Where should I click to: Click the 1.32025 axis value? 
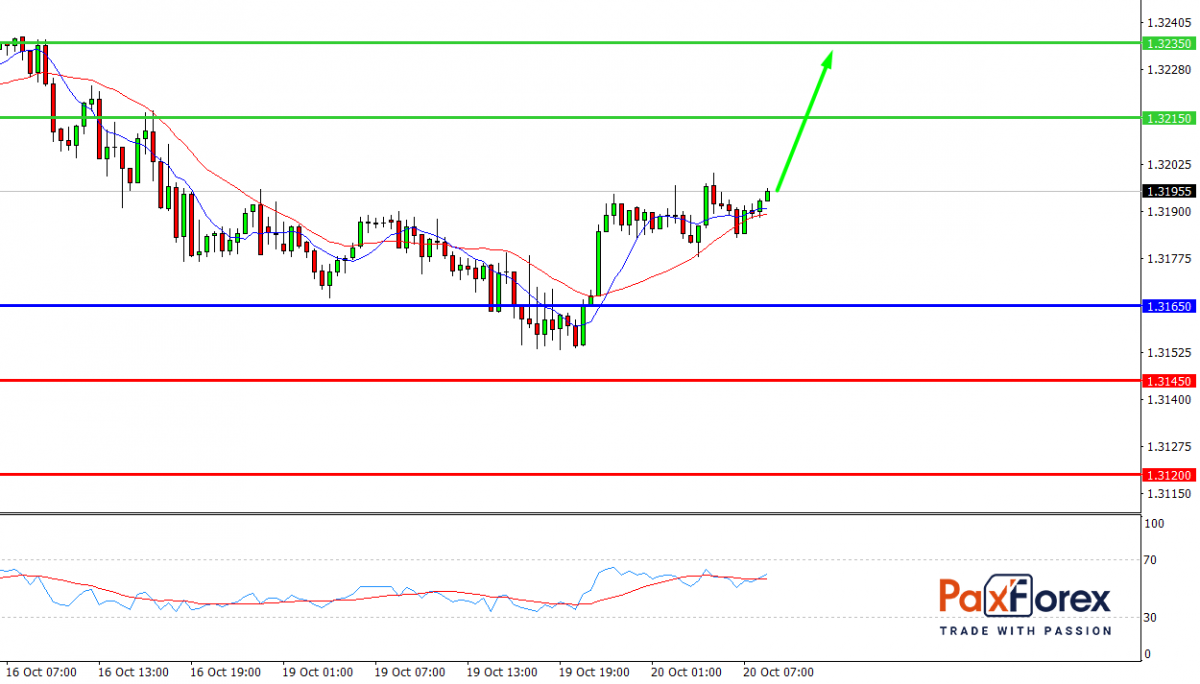[1169, 164]
